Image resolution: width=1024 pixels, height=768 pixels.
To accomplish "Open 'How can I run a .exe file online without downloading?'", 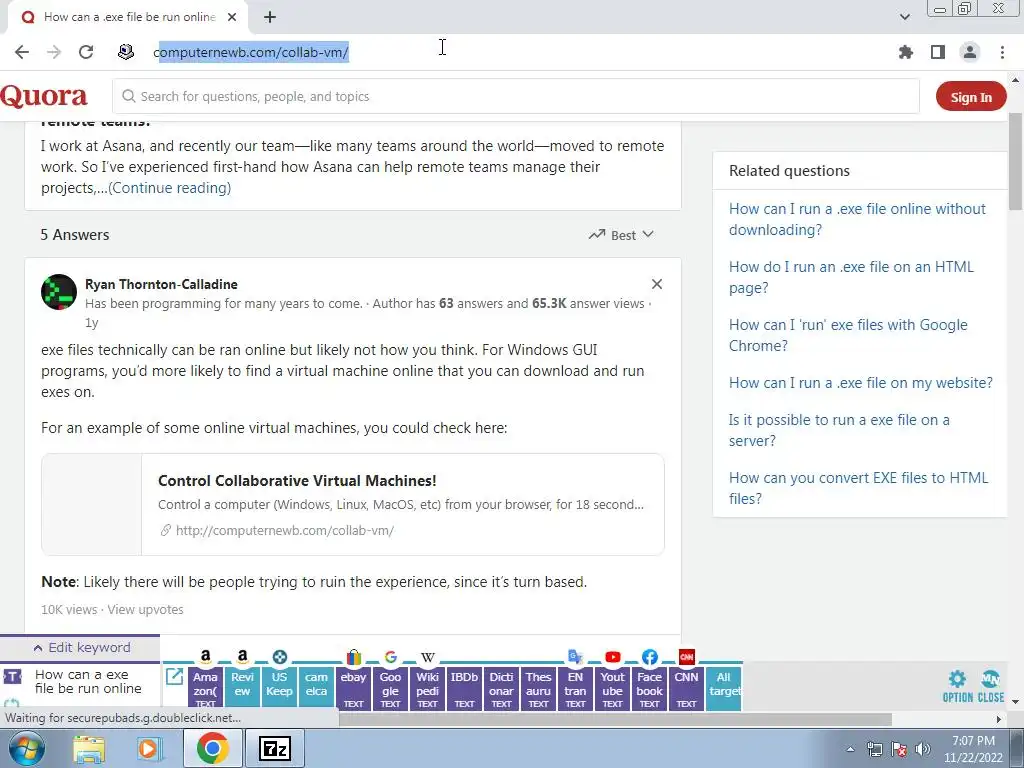I will coord(857,219).
